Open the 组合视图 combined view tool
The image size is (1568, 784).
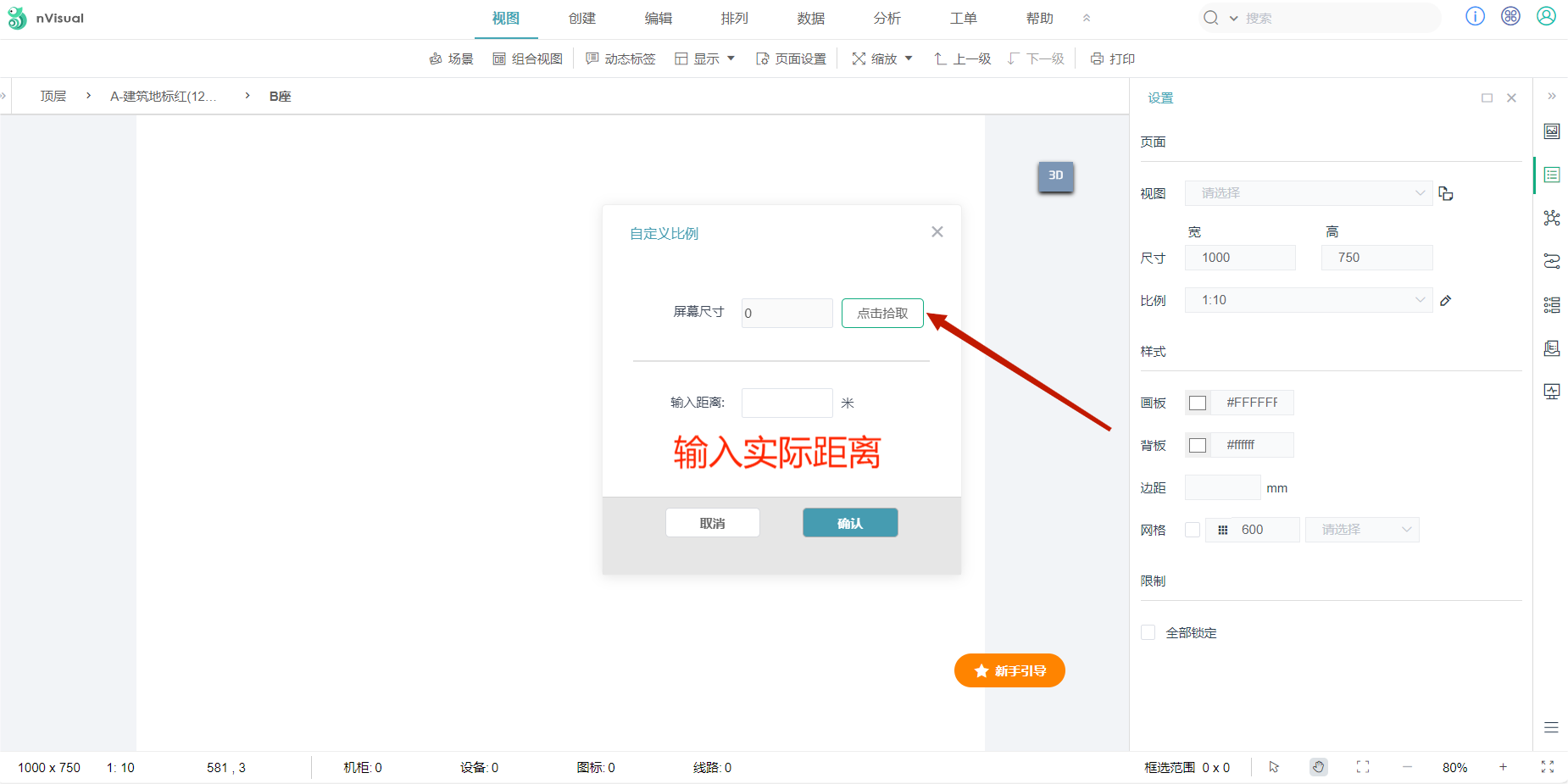527,58
